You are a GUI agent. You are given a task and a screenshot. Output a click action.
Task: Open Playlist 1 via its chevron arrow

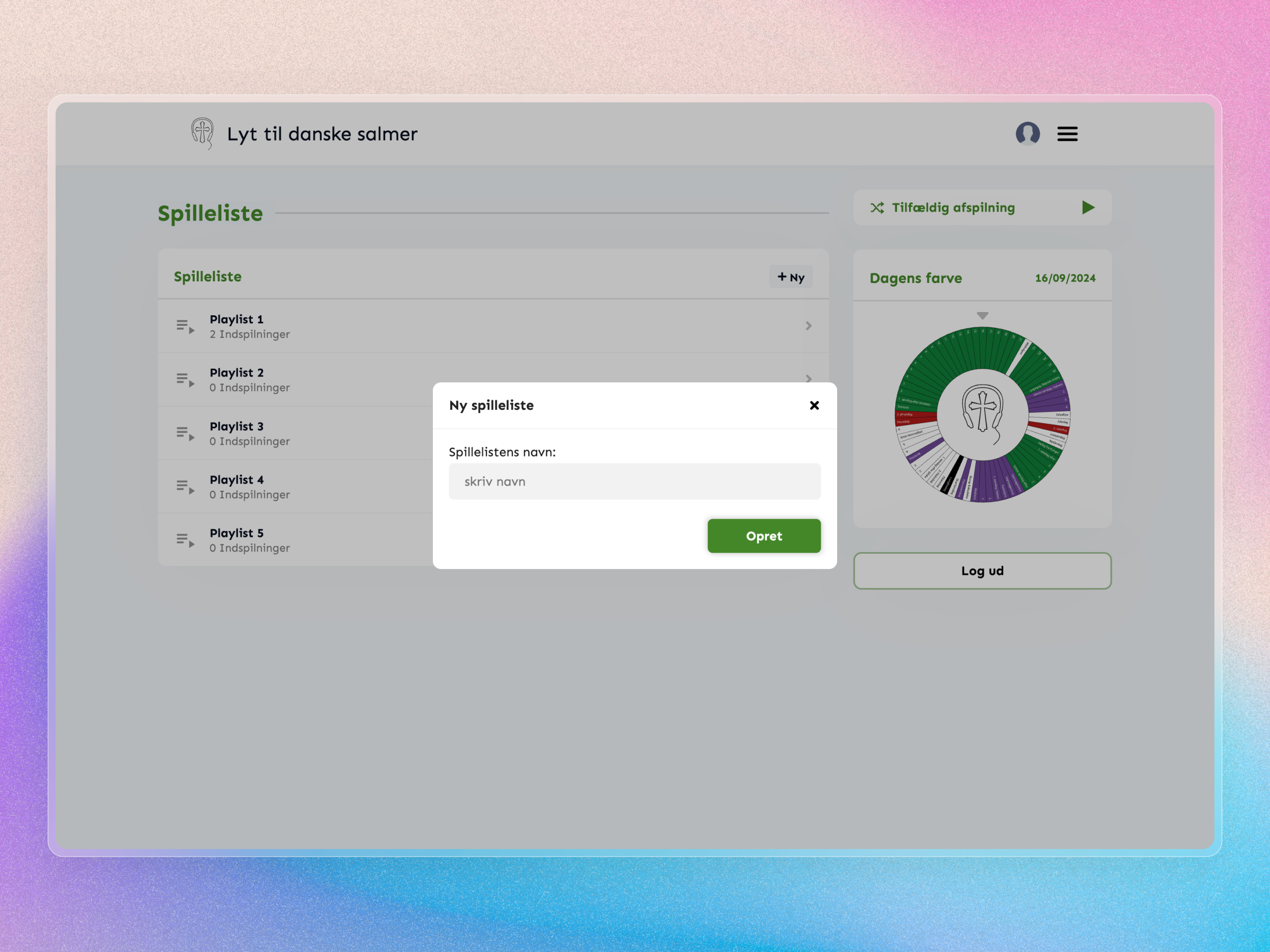tap(810, 325)
